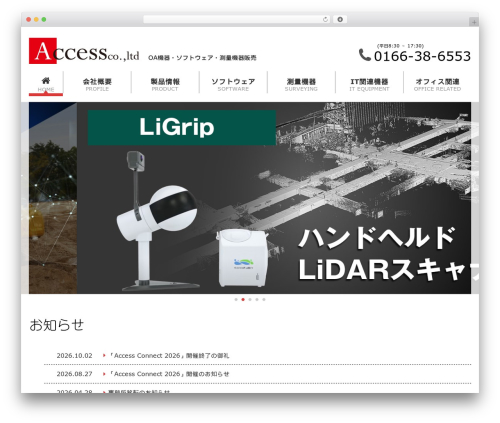Click the HOME house icon

tap(46, 80)
